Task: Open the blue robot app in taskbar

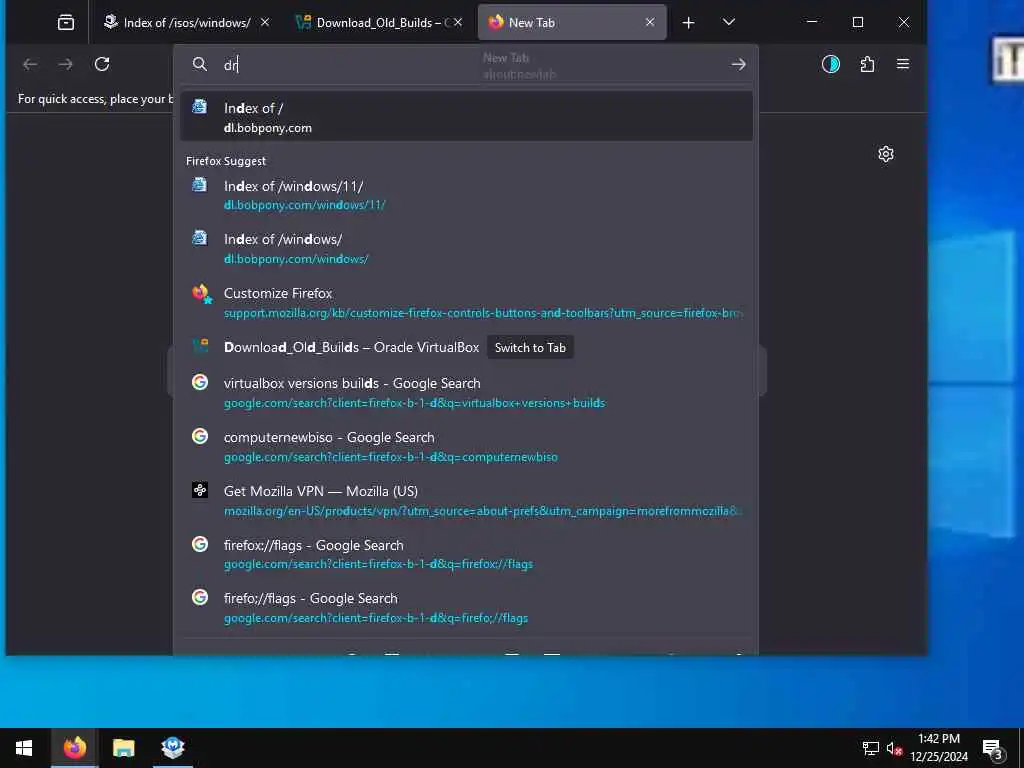Action: (172, 748)
